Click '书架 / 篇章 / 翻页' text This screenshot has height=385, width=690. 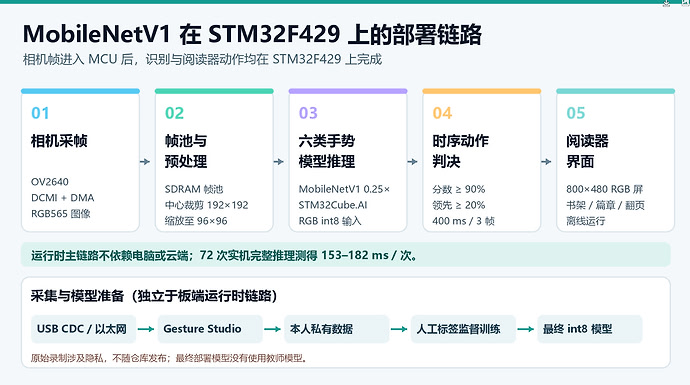point(605,205)
